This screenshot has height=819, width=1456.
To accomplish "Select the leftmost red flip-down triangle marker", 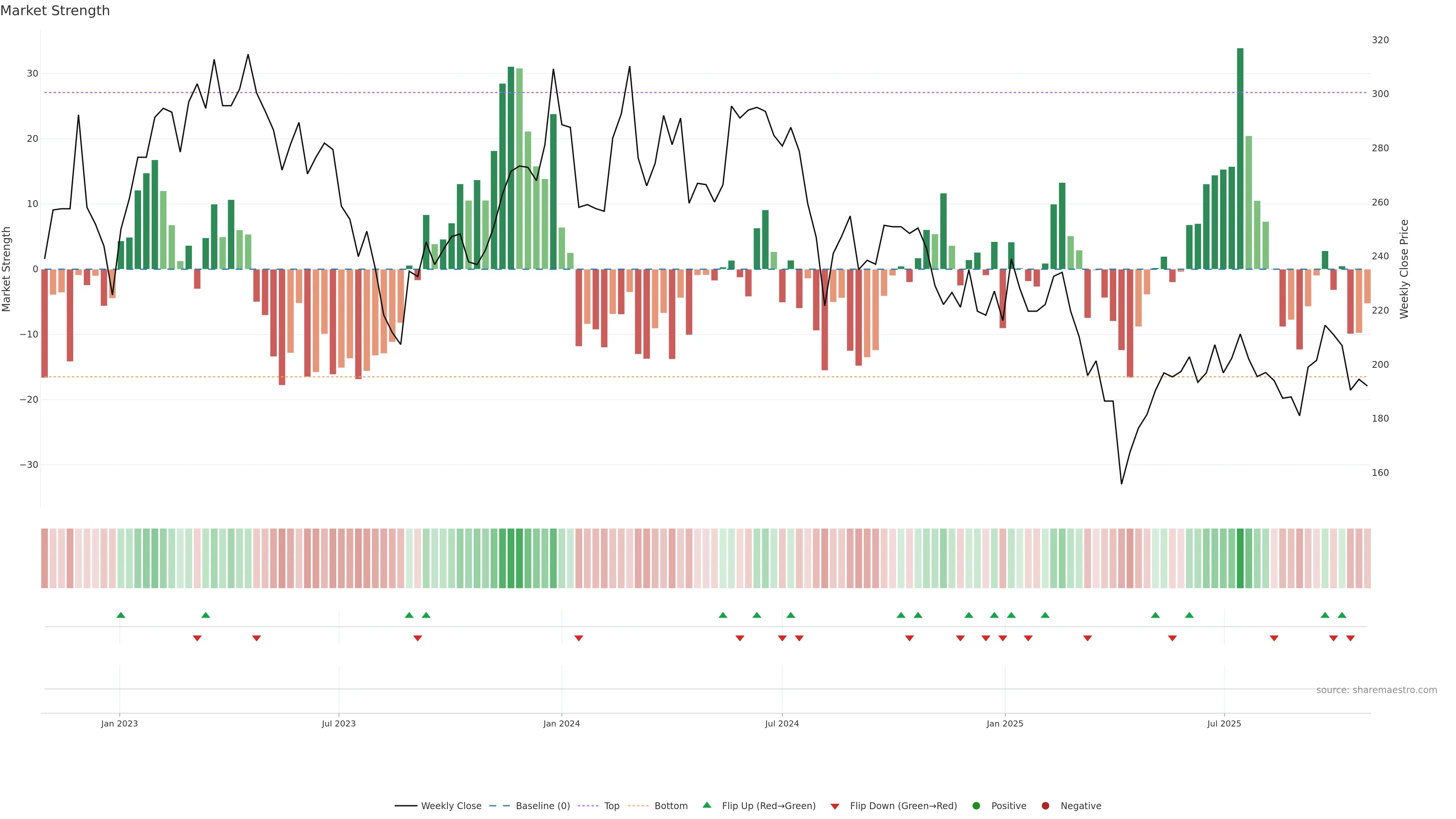I will 197,638.
